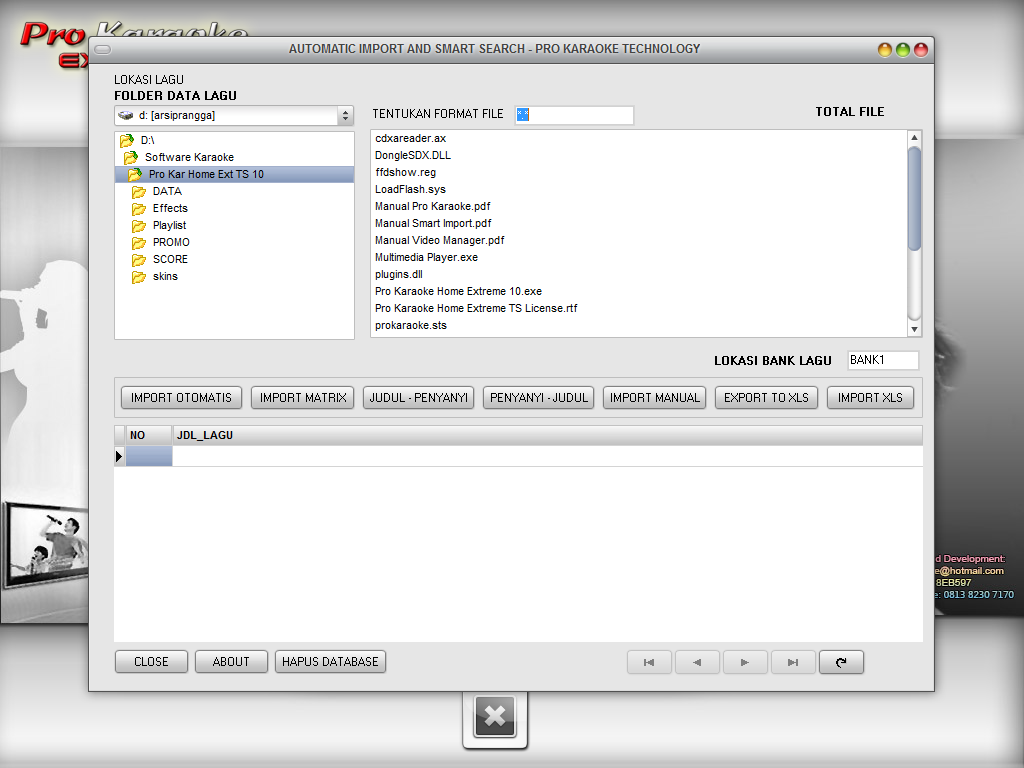1024x768 pixels.
Task: Click the yellow minimize window button
Action: click(x=885, y=50)
